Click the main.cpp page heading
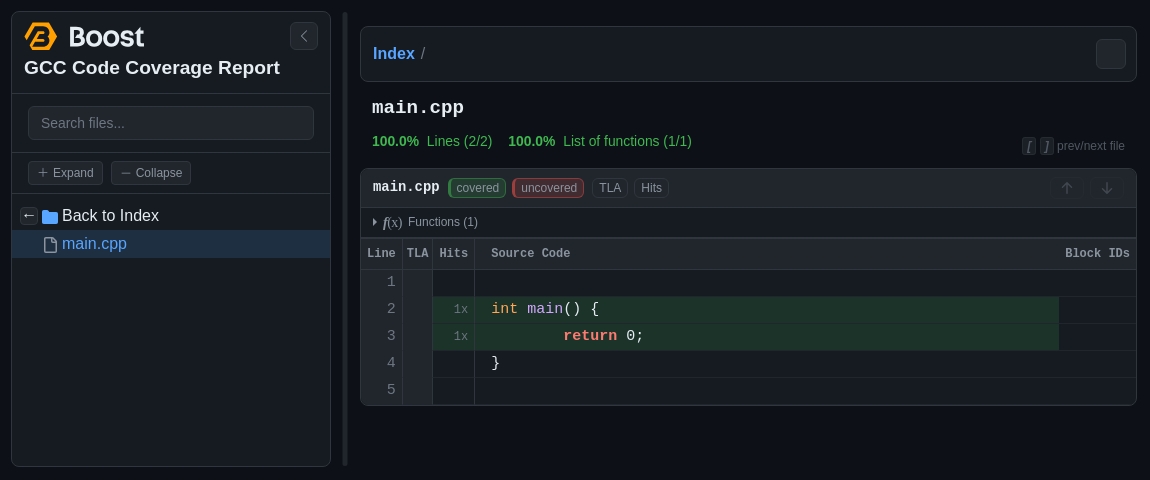The image size is (1150, 480). pyautogui.click(x=418, y=108)
